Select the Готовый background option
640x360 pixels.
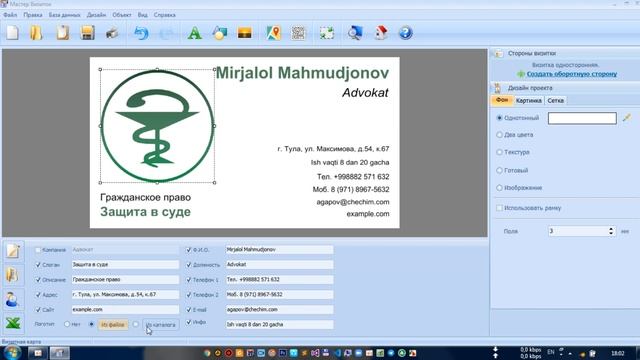tap(499, 170)
